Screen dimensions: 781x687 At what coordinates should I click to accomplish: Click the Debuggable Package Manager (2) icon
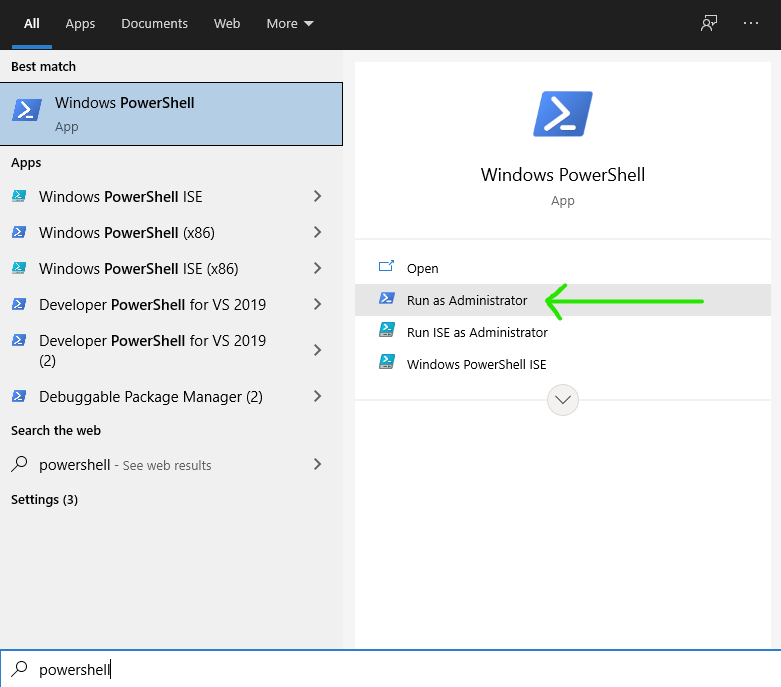(19, 396)
